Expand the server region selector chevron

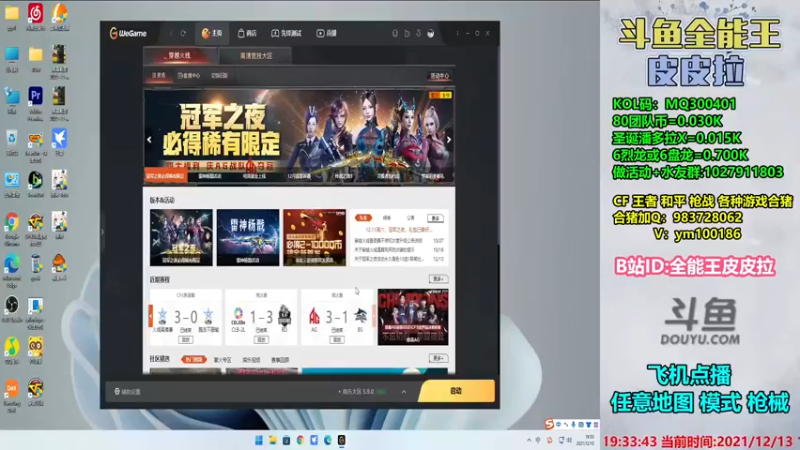pos(404,392)
